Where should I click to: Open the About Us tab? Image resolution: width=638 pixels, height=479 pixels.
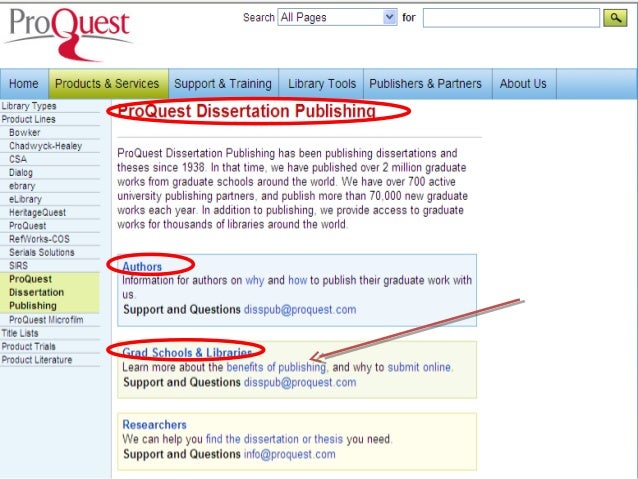coord(523,83)
